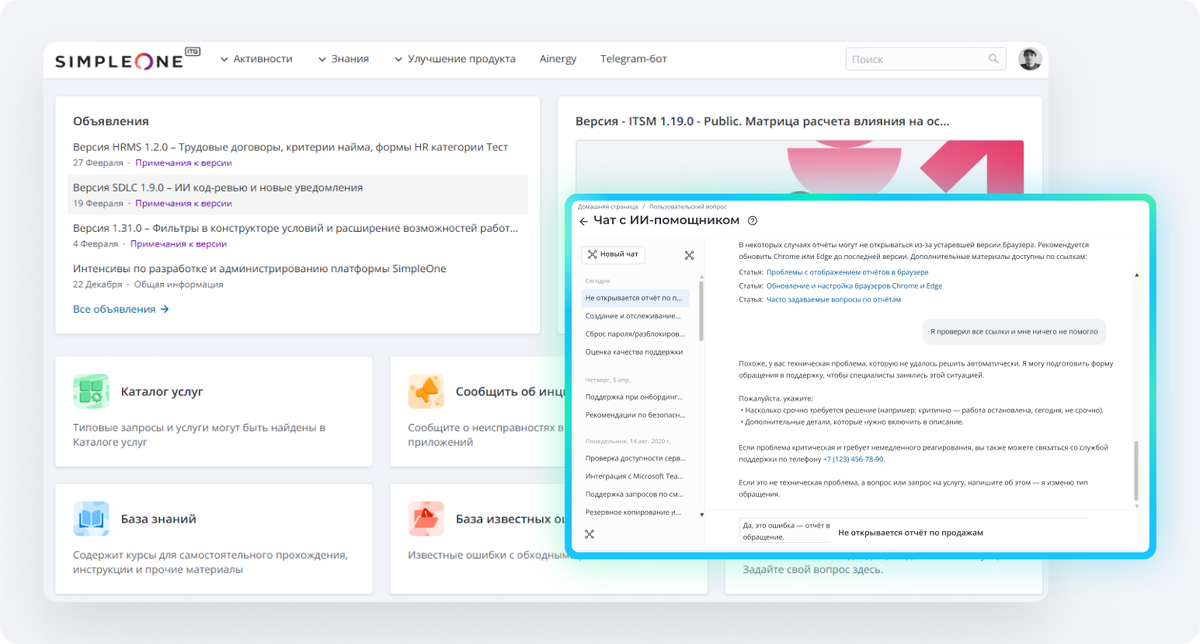Click user message Я проверил все ссылки
Viewport: 1200px width, 644px height.
tap(1014, 331)
